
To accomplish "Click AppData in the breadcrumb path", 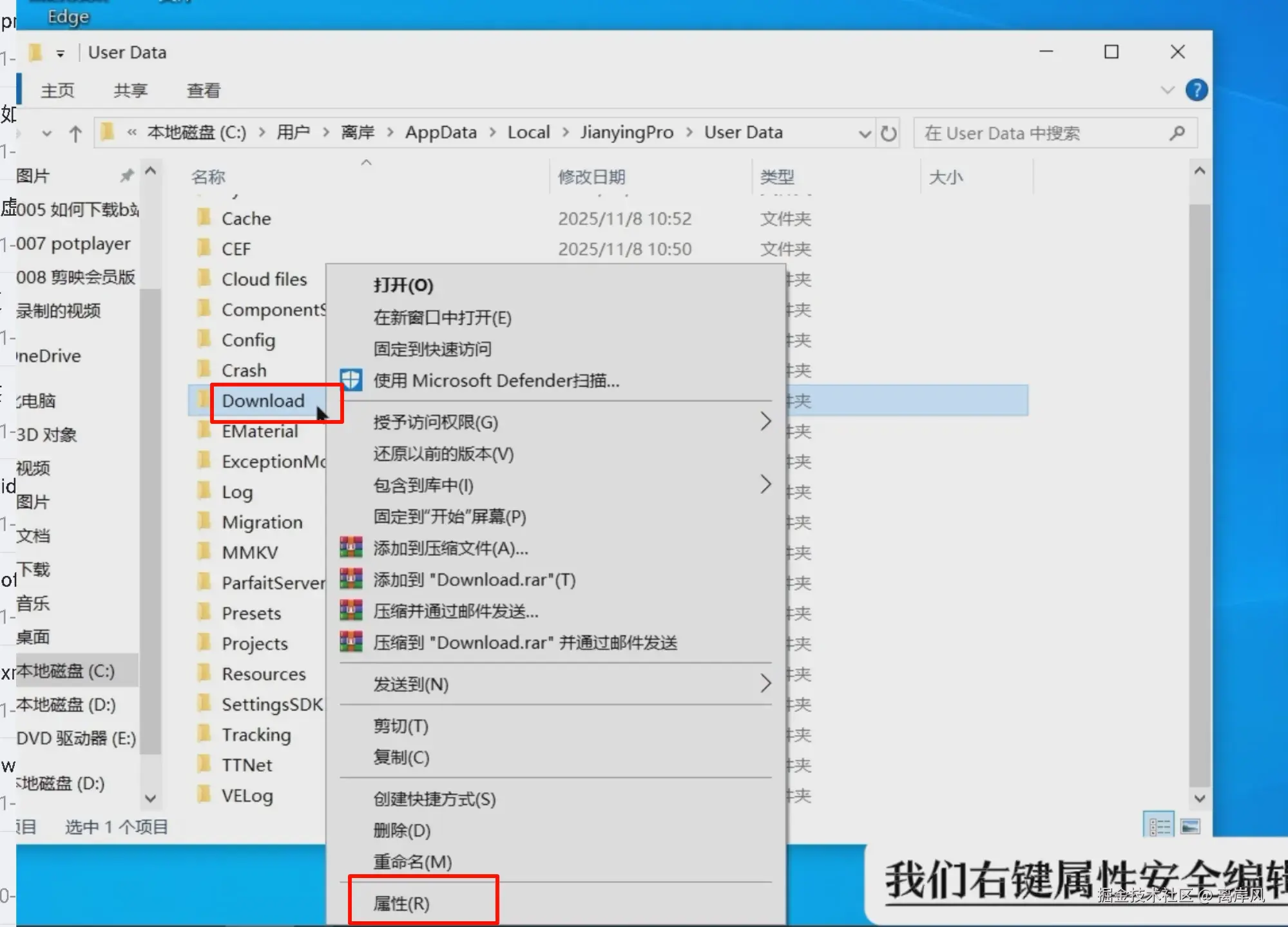I will point(441,133).
